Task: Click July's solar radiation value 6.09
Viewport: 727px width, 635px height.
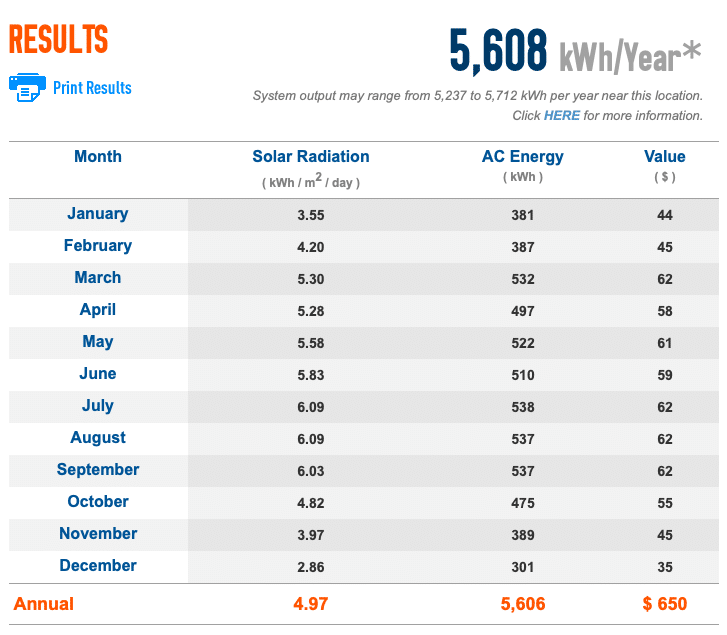Action: [310, 406]
